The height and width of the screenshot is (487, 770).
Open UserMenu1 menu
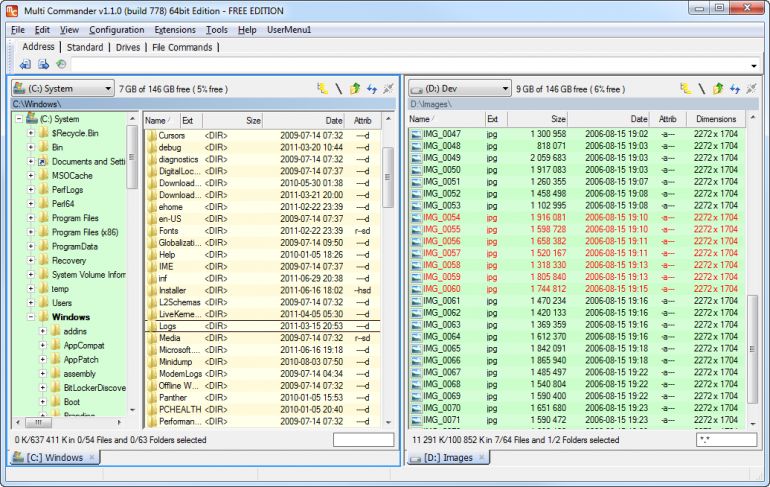tap(289, 30)
